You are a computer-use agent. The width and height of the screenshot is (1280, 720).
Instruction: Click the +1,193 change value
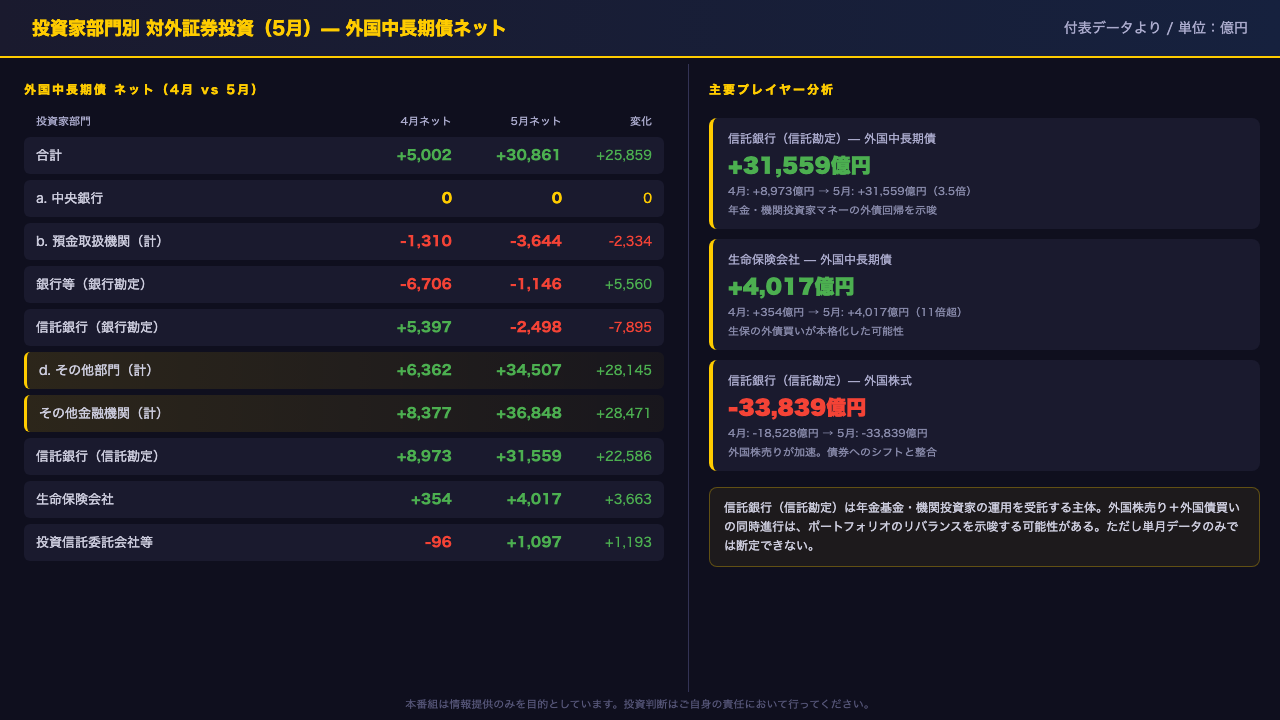(x=628, y=543)
